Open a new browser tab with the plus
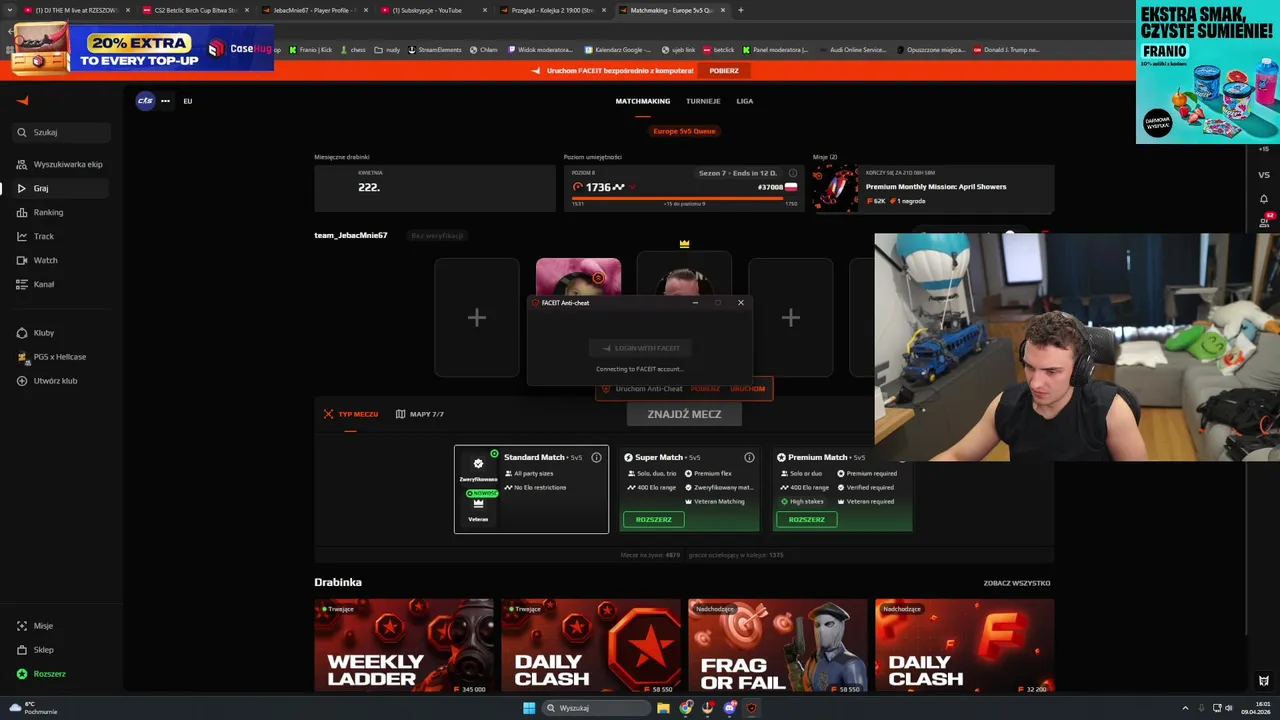 740,10
